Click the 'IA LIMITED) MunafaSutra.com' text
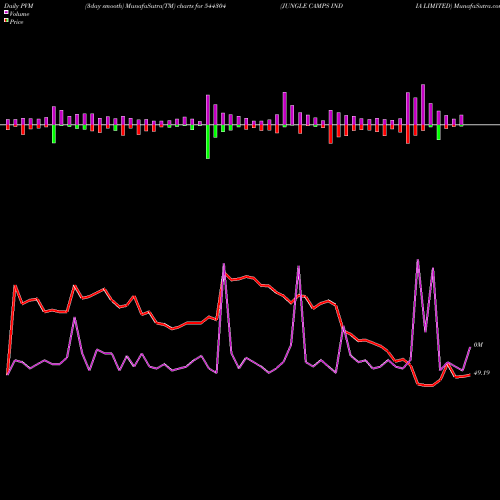Image resolution: width=500 pixels, height=500 pixels. click(x=457, y=6)
